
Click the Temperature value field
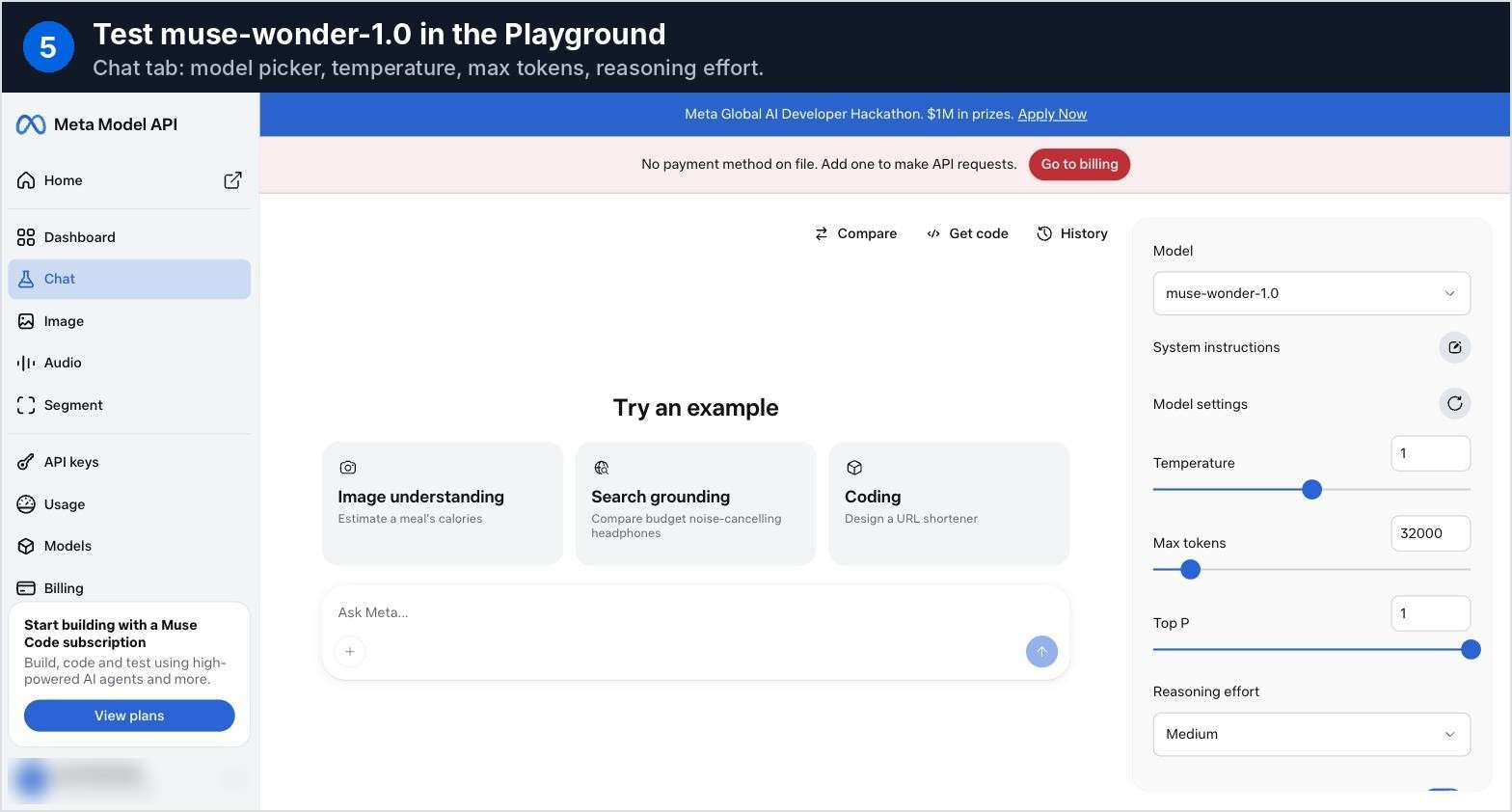pos(1430,453)
